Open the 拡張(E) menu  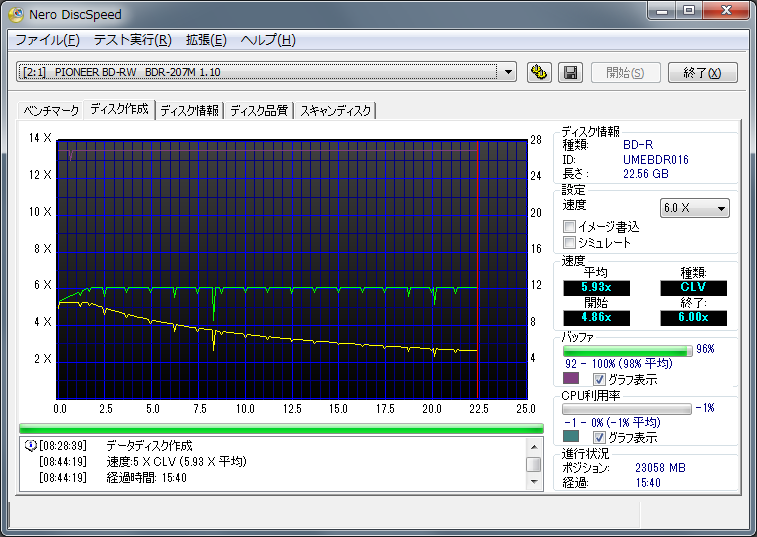pos(206,40)
